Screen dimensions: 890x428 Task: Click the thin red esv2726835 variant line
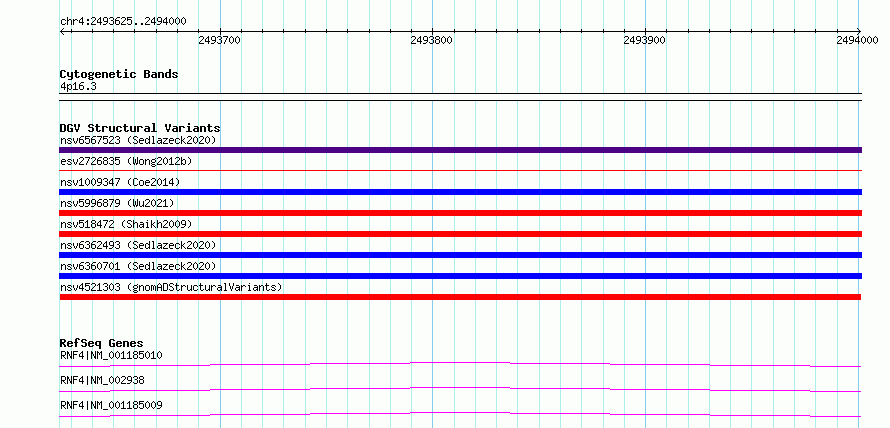460,170
